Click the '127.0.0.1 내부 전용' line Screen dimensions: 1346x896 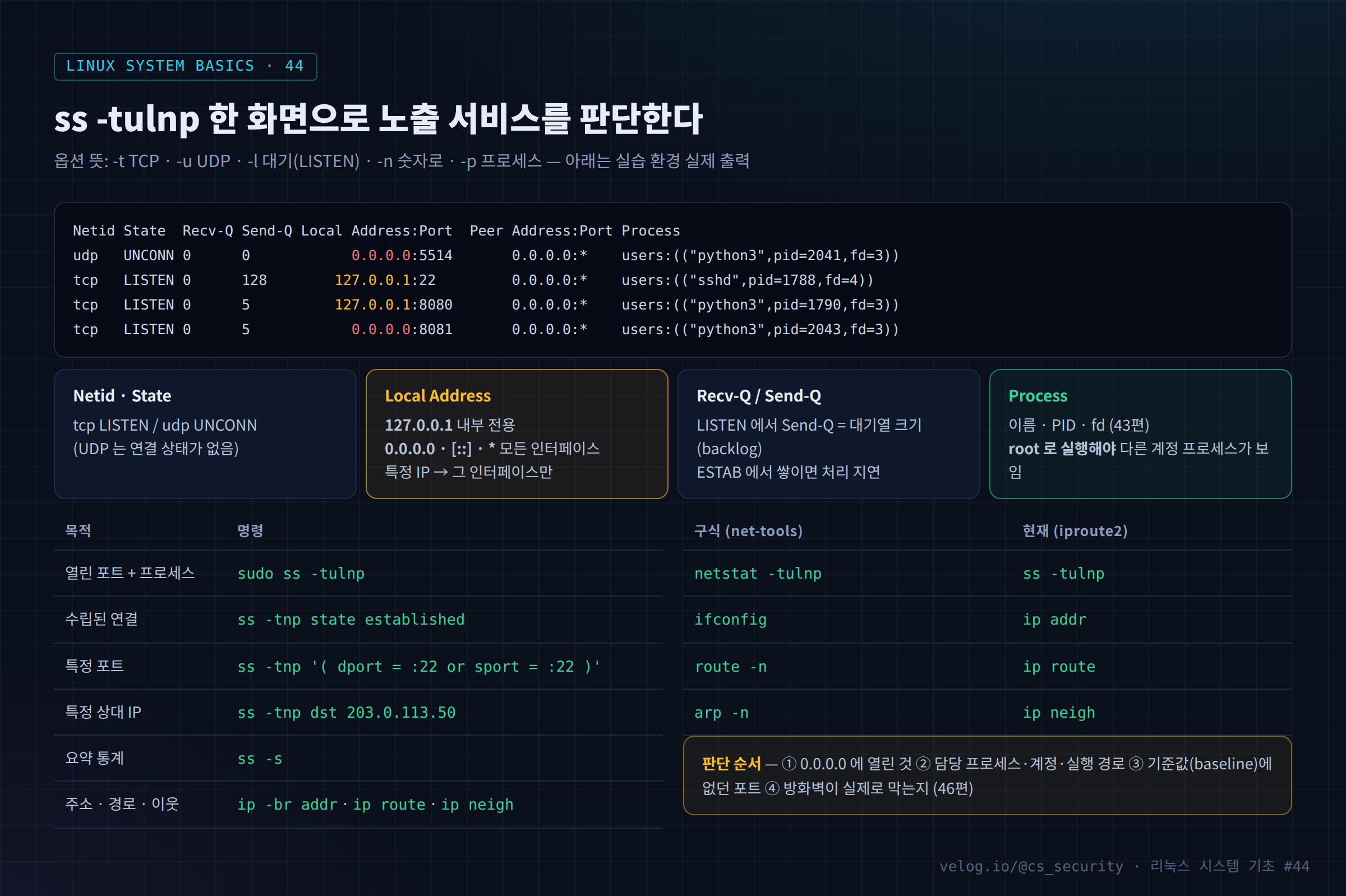pos(450,424)
